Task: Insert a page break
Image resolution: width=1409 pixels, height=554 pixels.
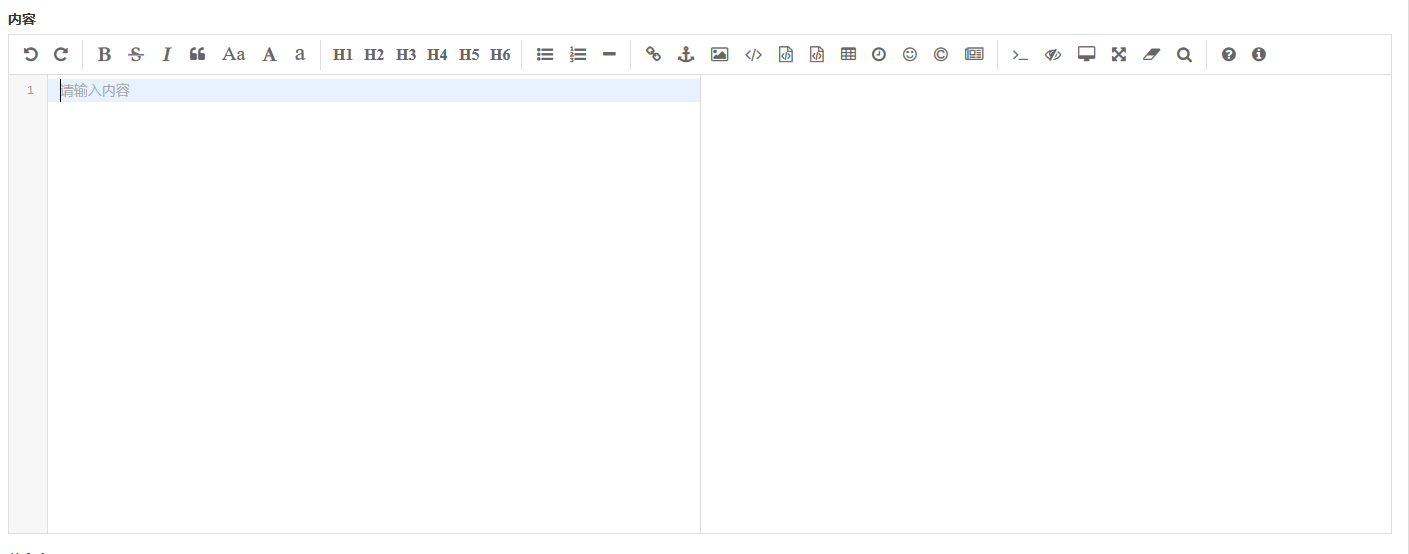Action: (974, 55)
